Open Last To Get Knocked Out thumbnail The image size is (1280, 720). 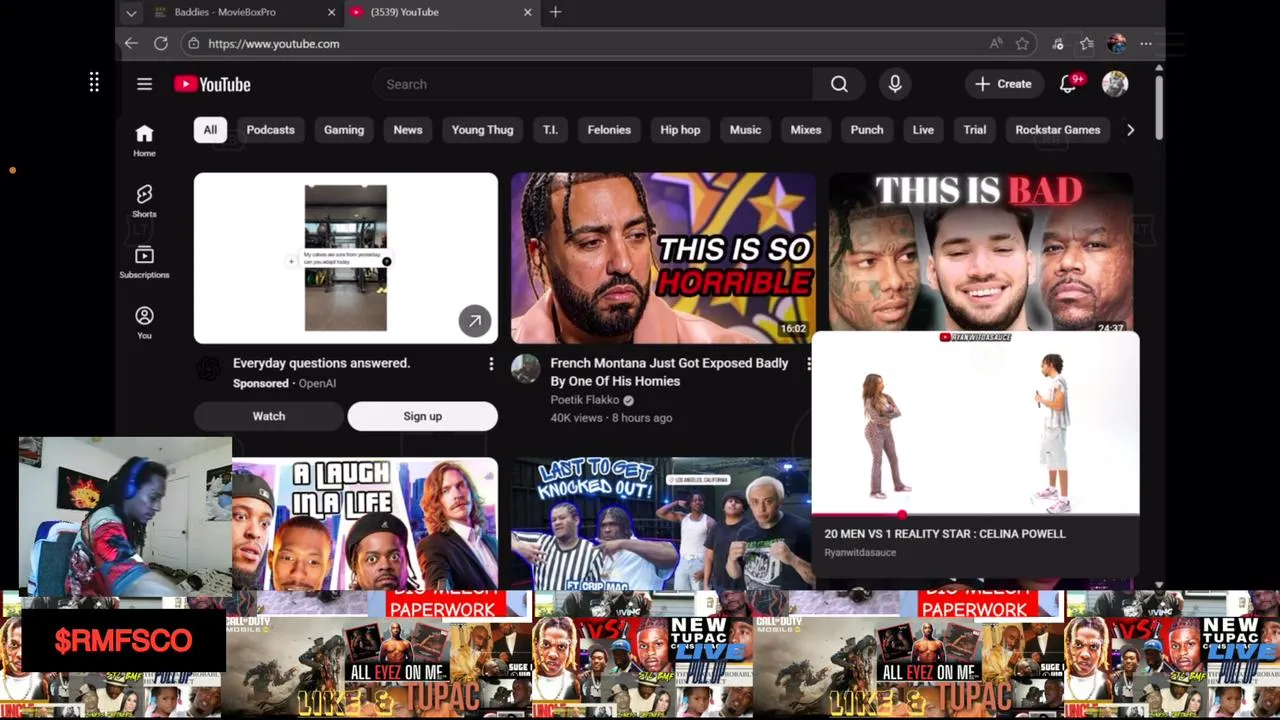[x=660, y=524]
